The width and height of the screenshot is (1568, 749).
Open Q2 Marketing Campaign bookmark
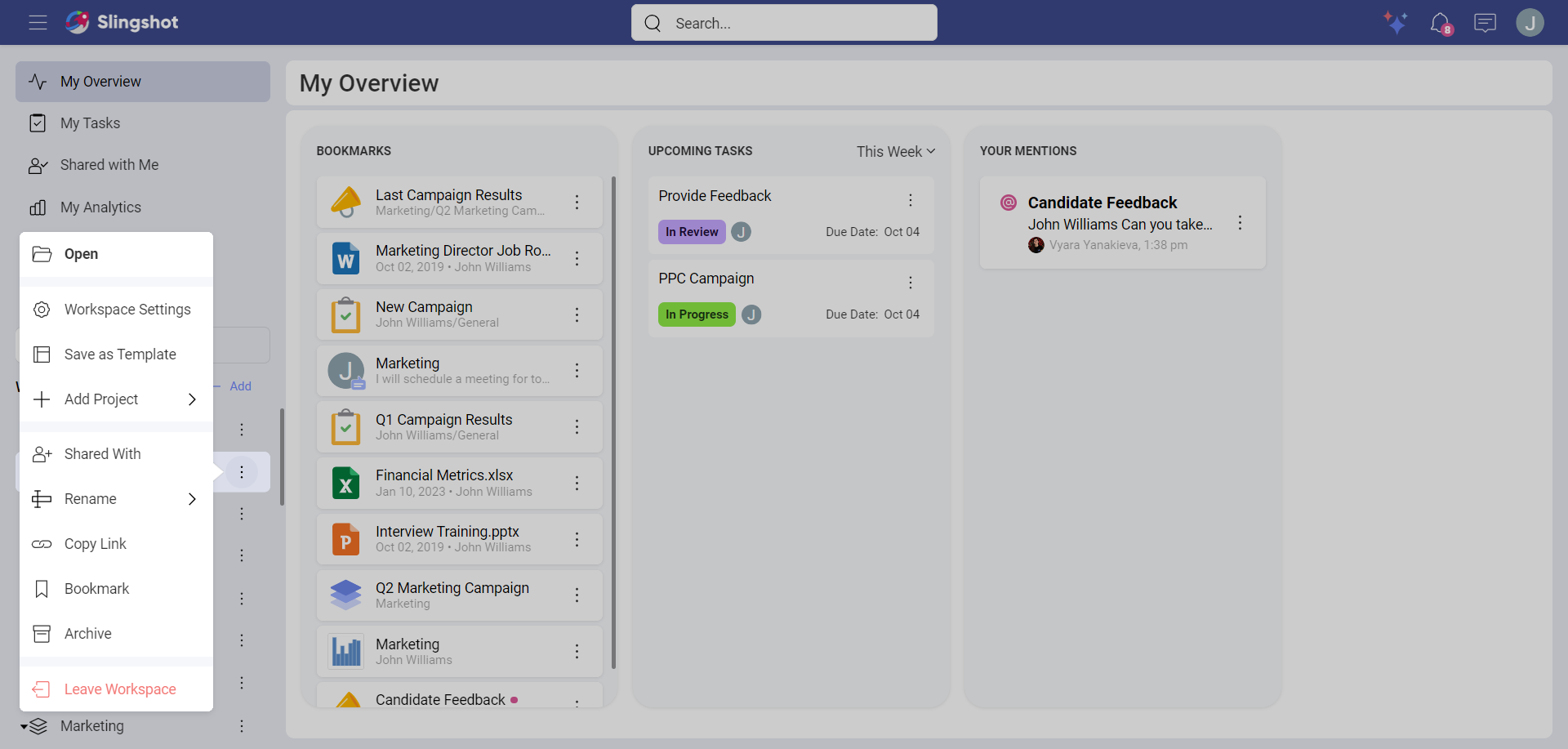[x=460, y=595]
